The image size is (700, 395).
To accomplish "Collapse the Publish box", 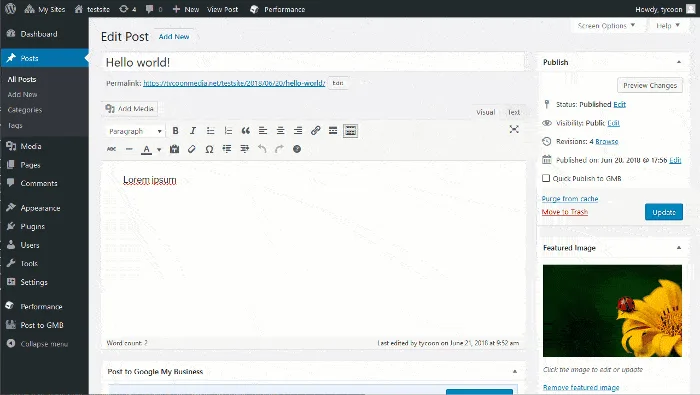I will [679, 62].
